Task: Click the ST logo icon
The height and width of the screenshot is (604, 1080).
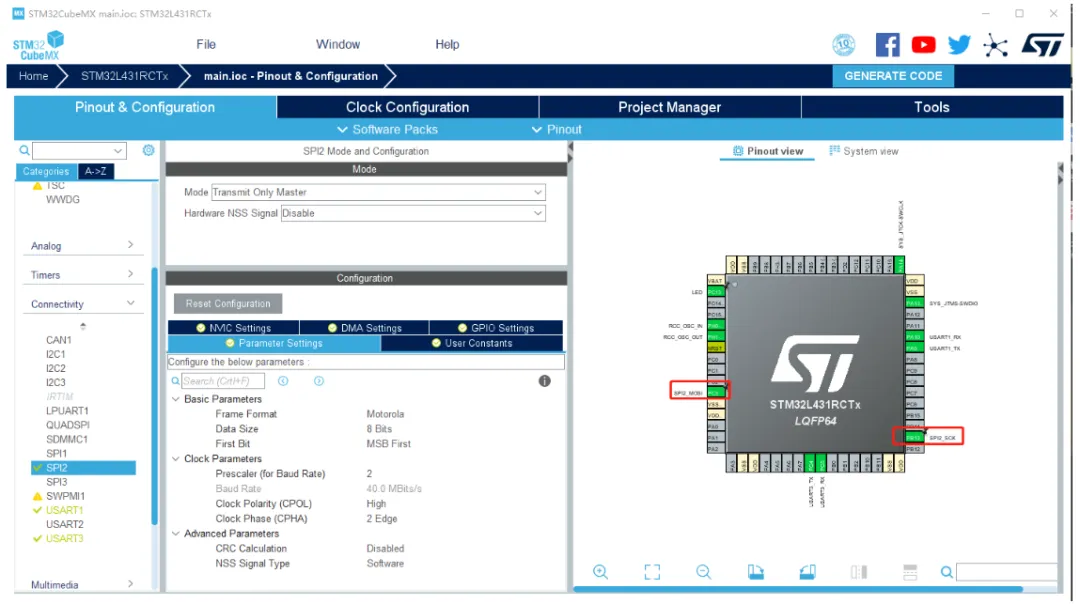Action: click(1043, 45)
